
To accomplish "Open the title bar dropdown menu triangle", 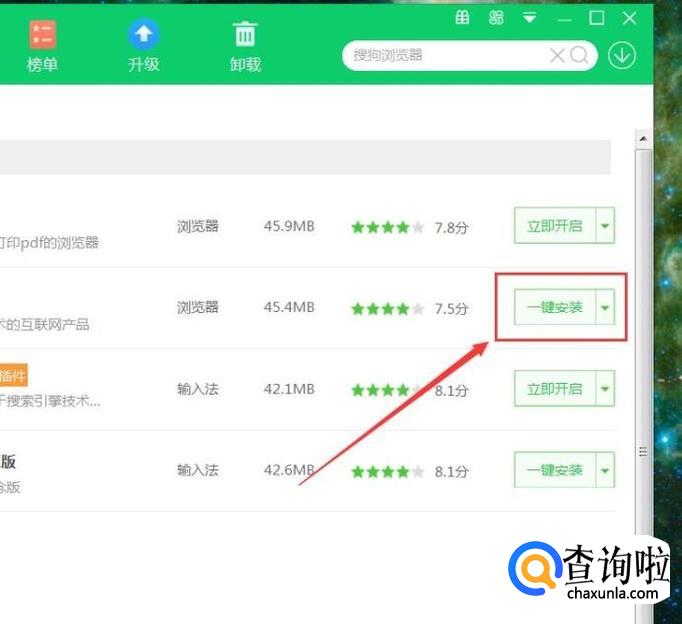I will tap(529, 18).
